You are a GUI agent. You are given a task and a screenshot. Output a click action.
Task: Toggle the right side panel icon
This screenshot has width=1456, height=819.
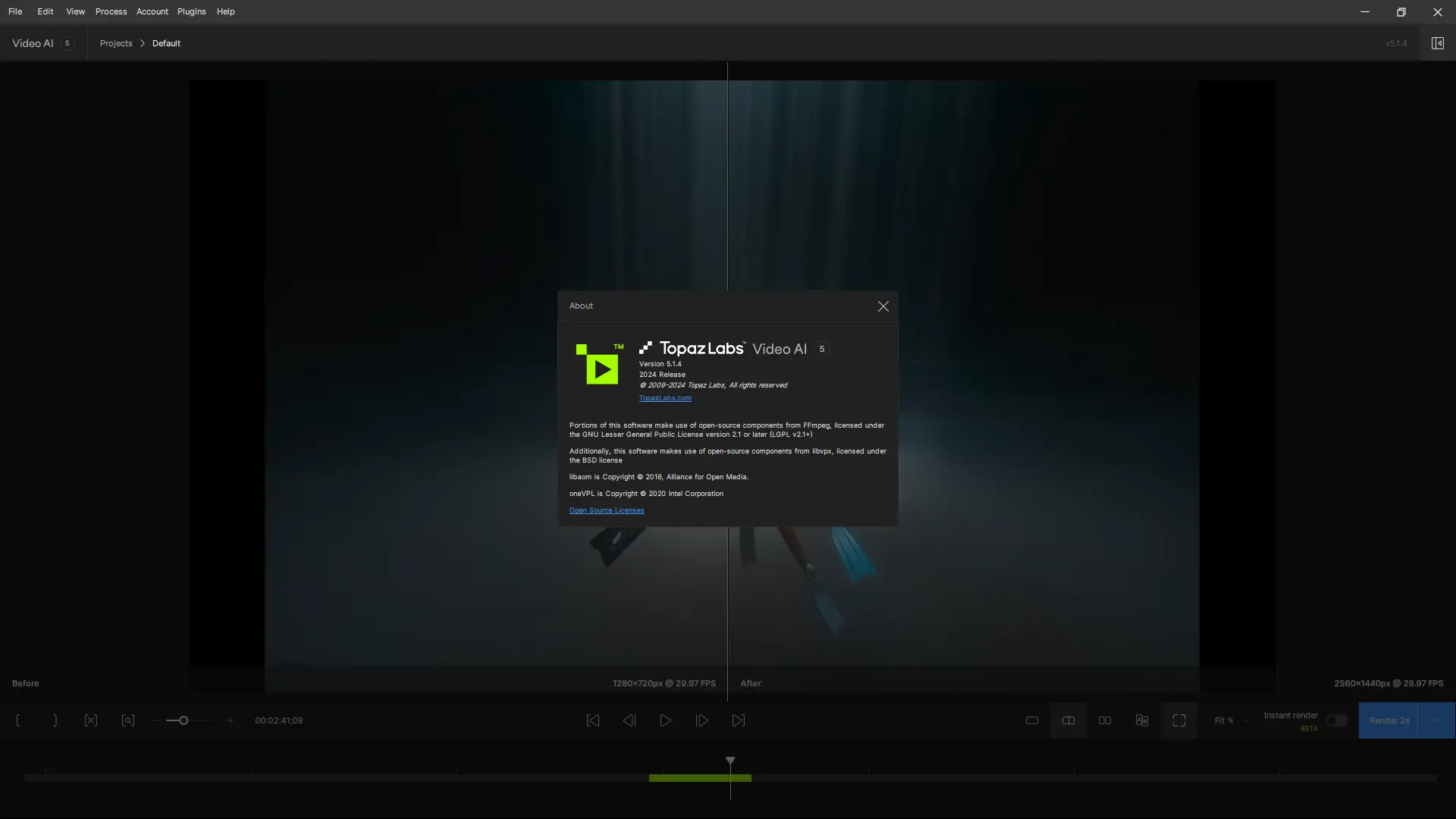[x=1437, y=43]
